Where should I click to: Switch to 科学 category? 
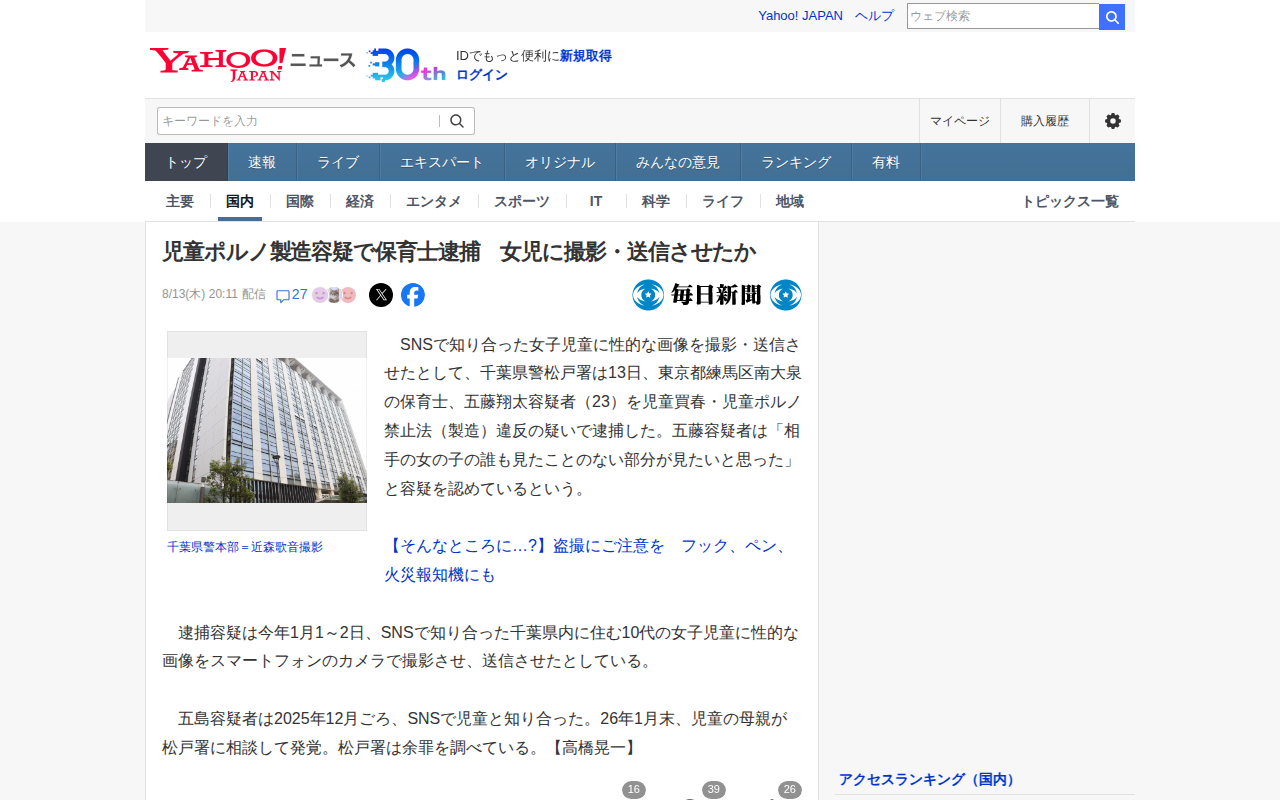pyautogui.click(x=656, y=201)
